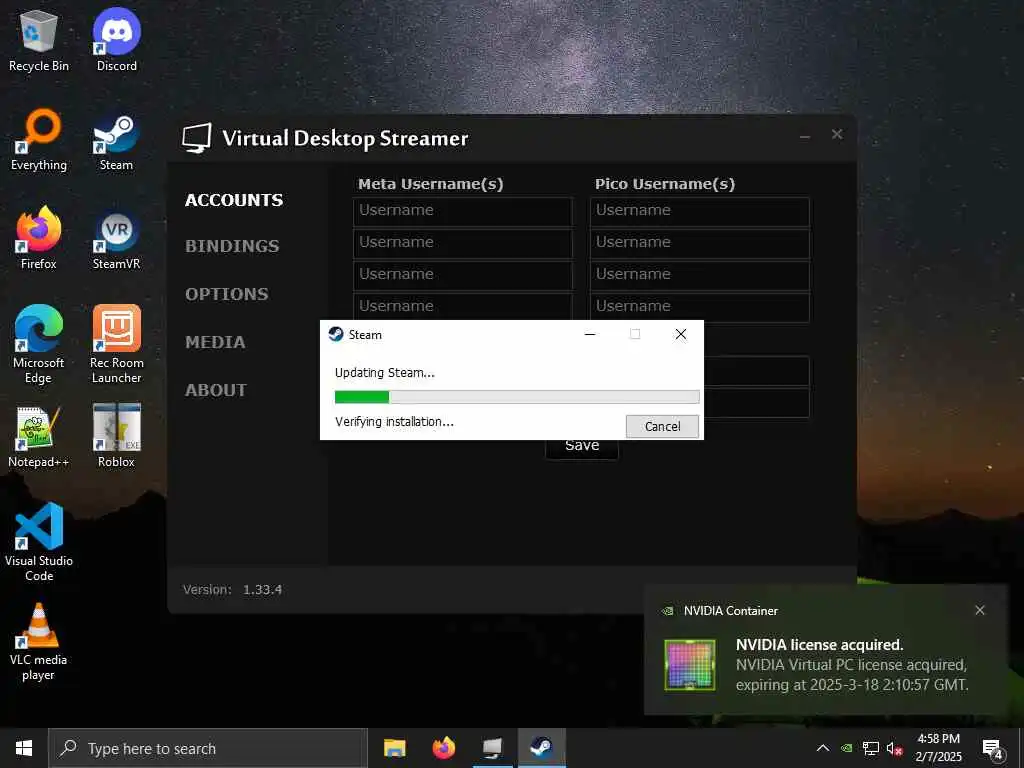Click the first Meta Username field
This screenshot has height=768, width=1024.
tap(462, 212)
